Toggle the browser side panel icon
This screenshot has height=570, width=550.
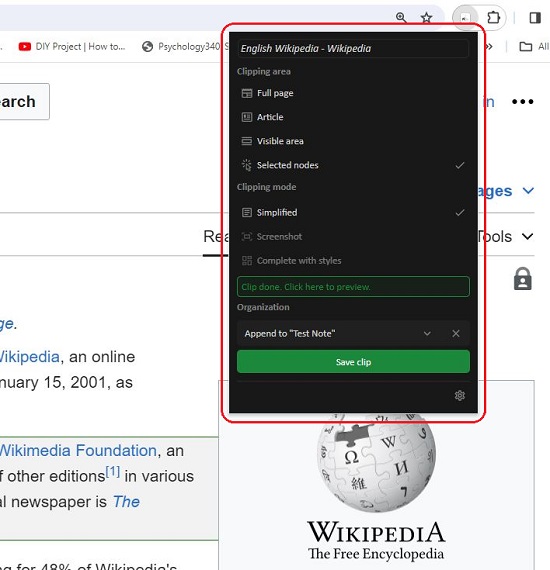pos(535,17)
